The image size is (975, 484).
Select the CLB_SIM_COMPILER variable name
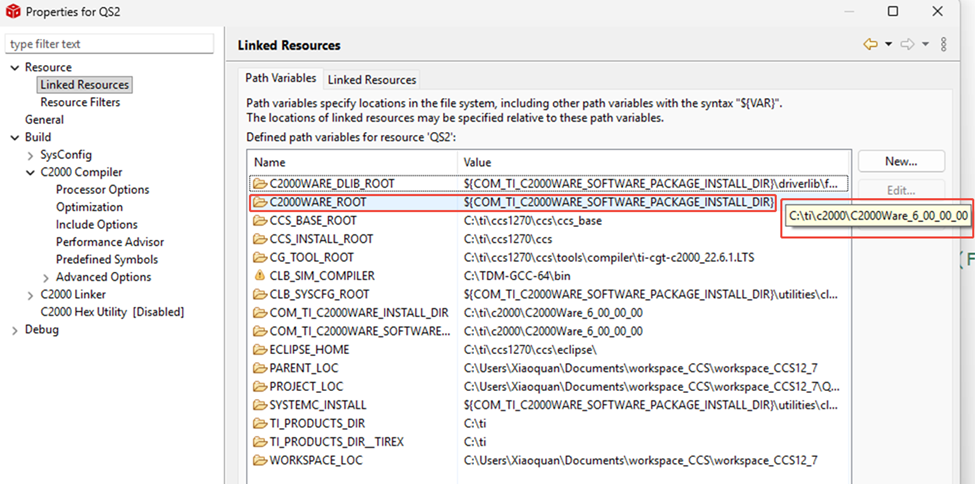pos(322,276)
